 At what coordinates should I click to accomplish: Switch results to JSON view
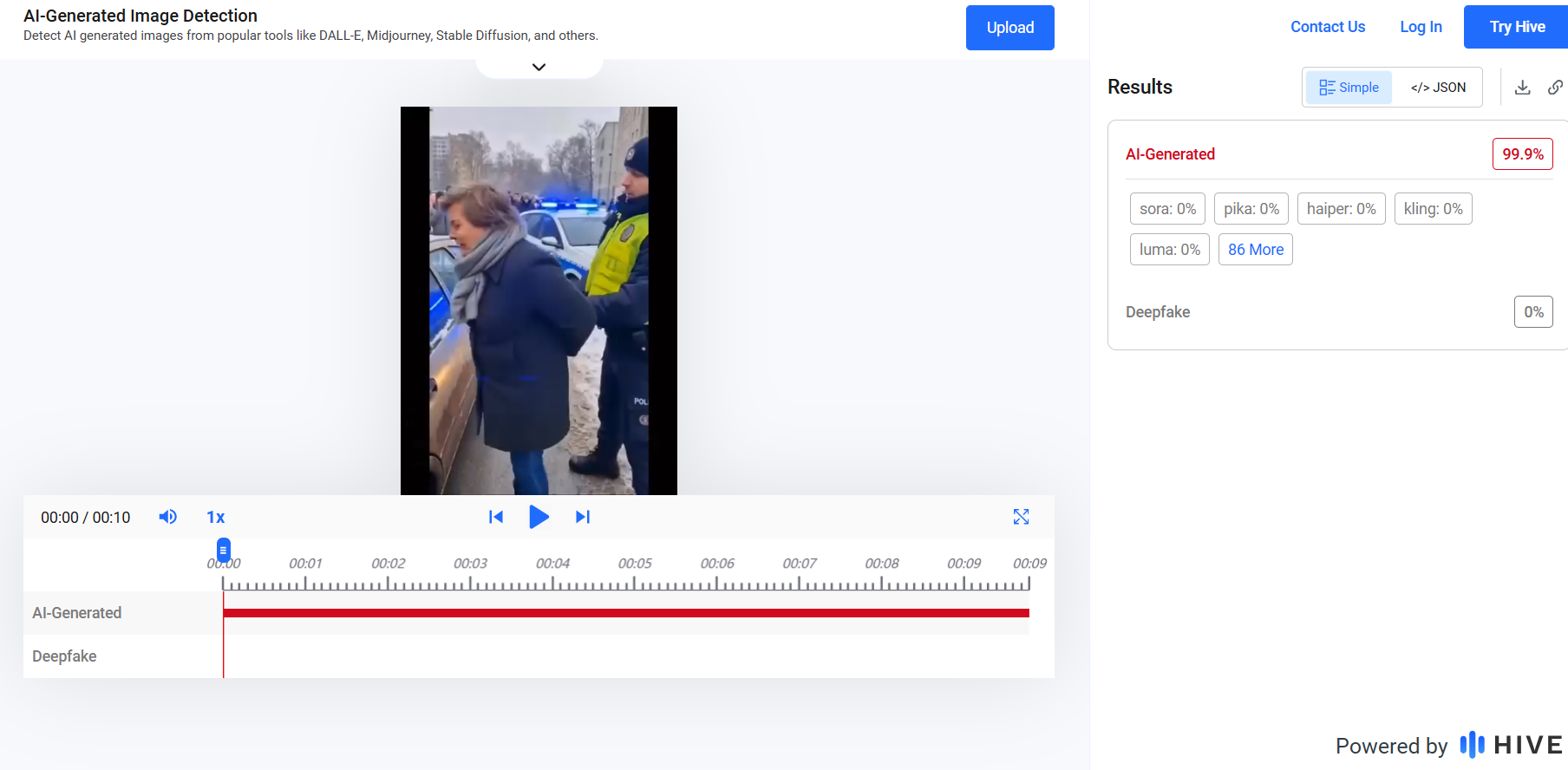1438,88
